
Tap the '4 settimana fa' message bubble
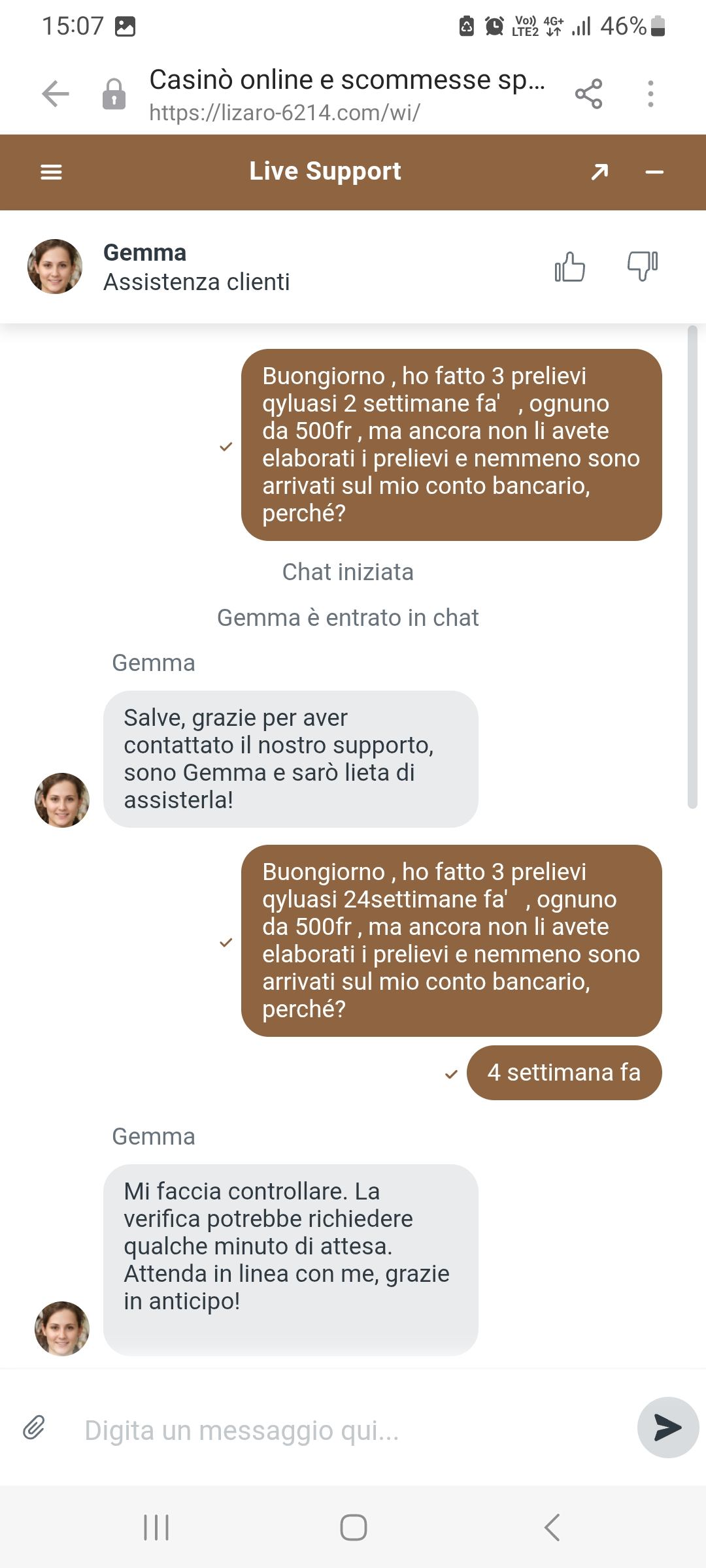coord(563,1073)
